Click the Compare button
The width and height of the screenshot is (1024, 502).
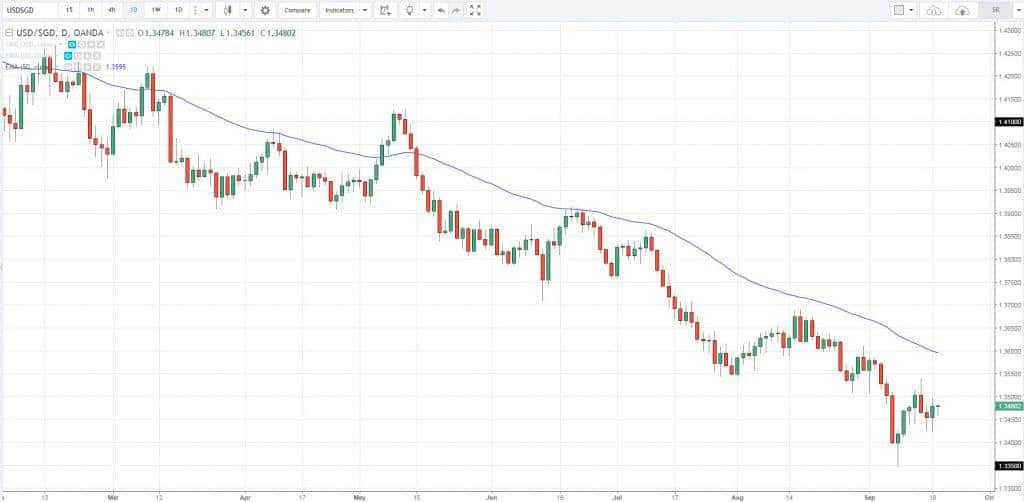point(296,10)
